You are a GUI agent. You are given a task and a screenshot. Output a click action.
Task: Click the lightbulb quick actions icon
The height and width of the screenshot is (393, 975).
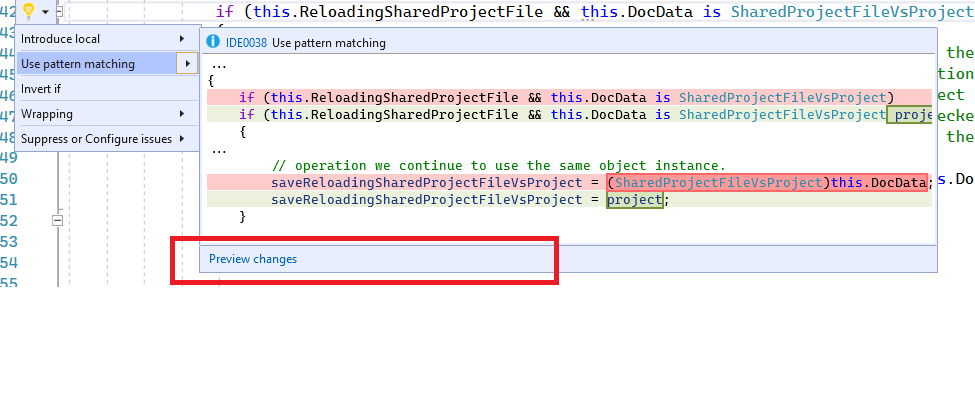coord(28,11)
